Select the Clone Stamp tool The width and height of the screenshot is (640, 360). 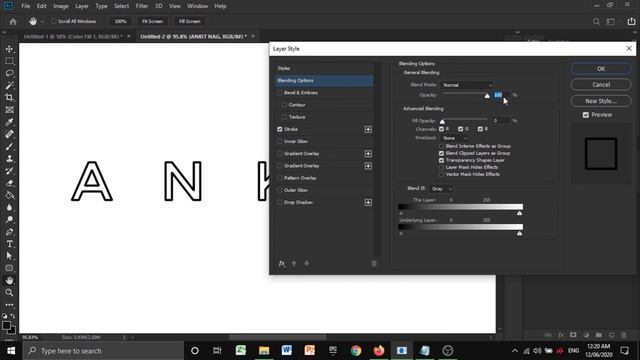click(9, 159)
